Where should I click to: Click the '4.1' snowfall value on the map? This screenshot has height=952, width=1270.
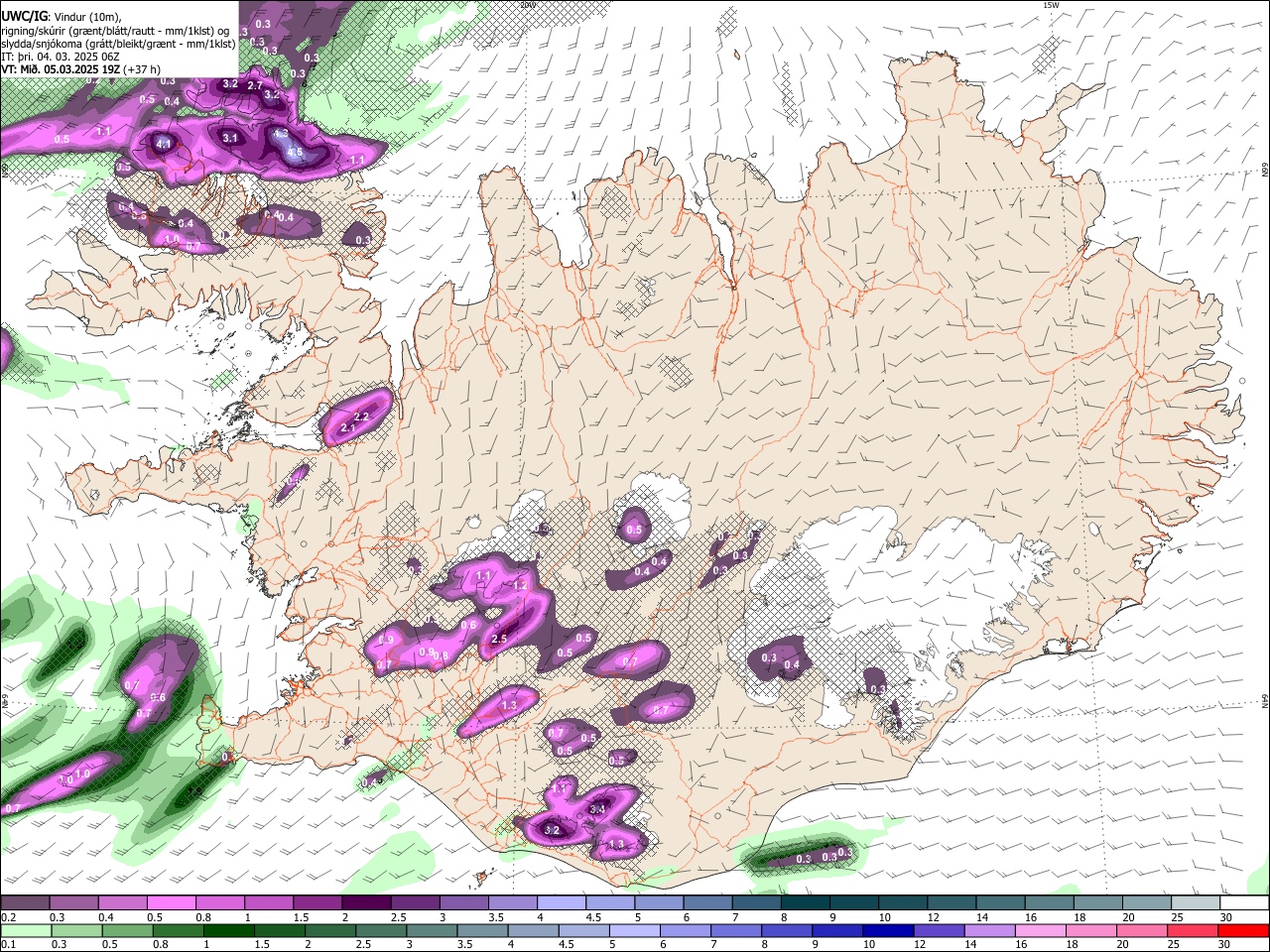pyautogui.click(x=164, y=144)
